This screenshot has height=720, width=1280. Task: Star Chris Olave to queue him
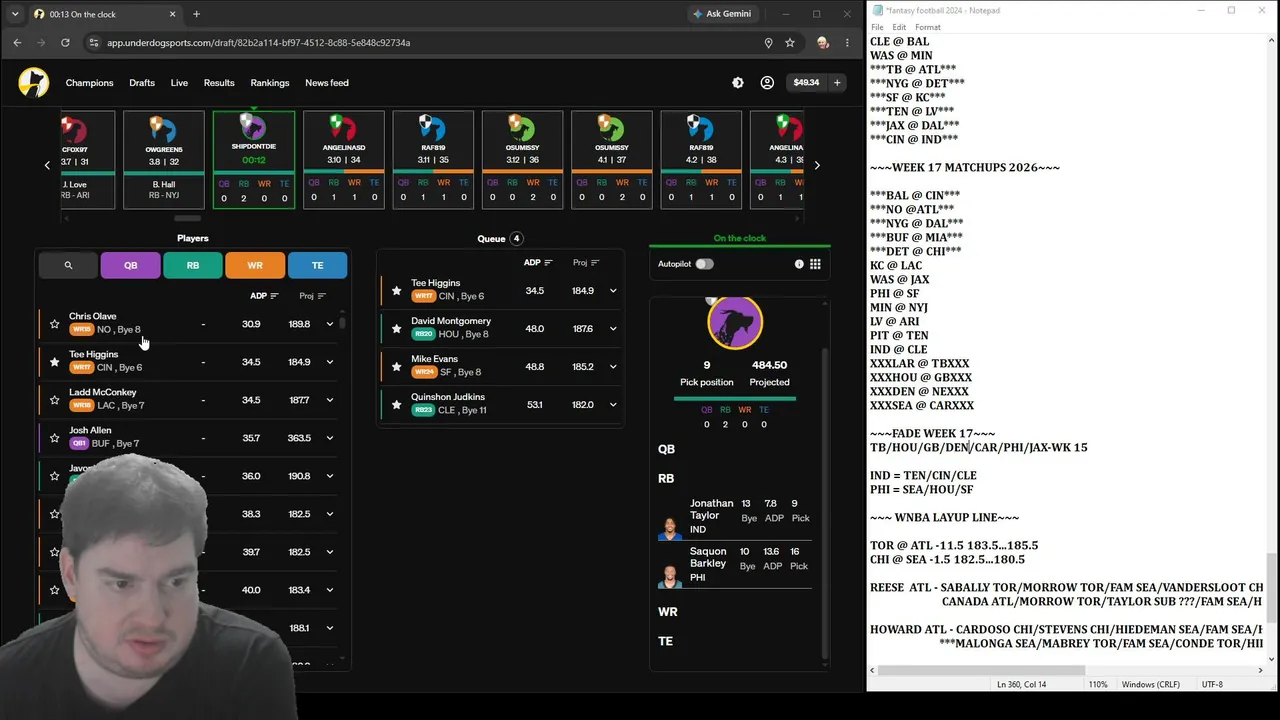tap(54, 324)
